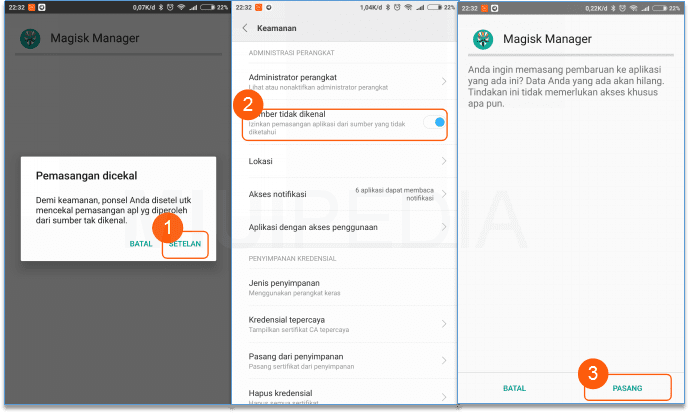This screenshot has height=415, width=690.
Task: Tap PASANG to install the update
Action: pyautogui.click(x=627, y=388)
